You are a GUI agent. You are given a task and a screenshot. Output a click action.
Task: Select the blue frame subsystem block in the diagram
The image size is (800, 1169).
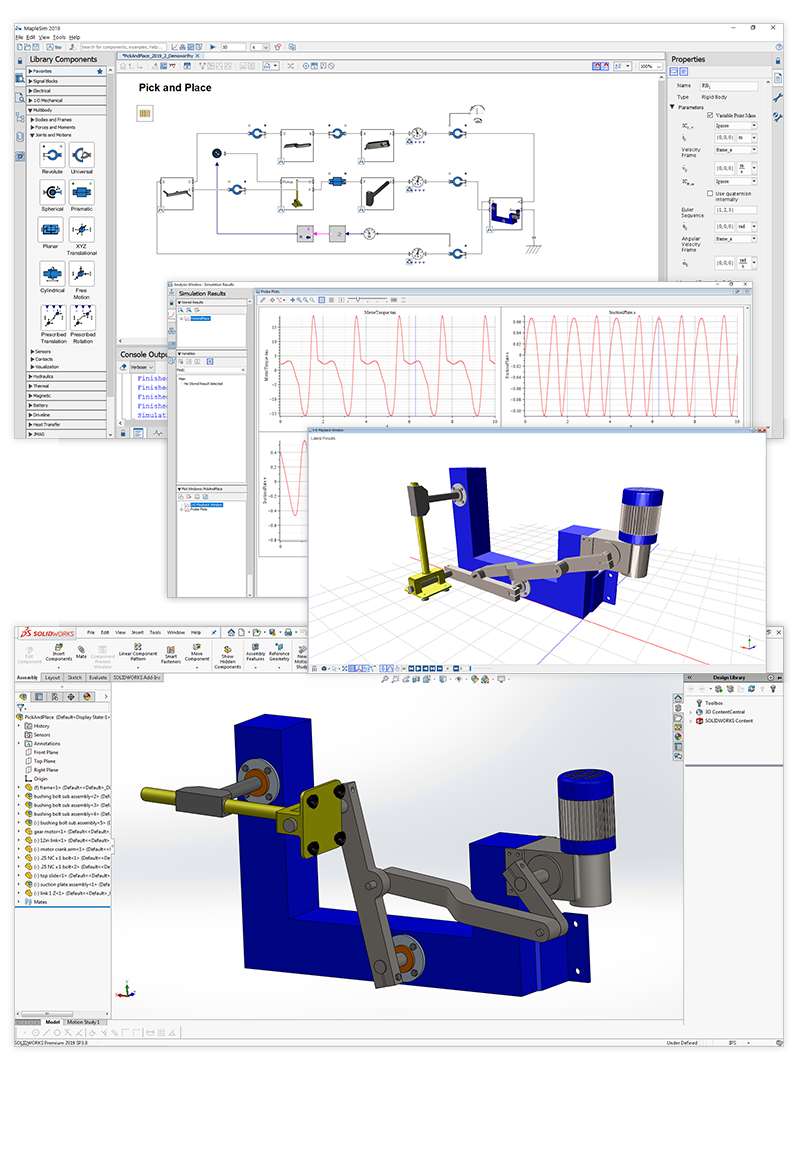pyautogui.click(x=505, y=214)
